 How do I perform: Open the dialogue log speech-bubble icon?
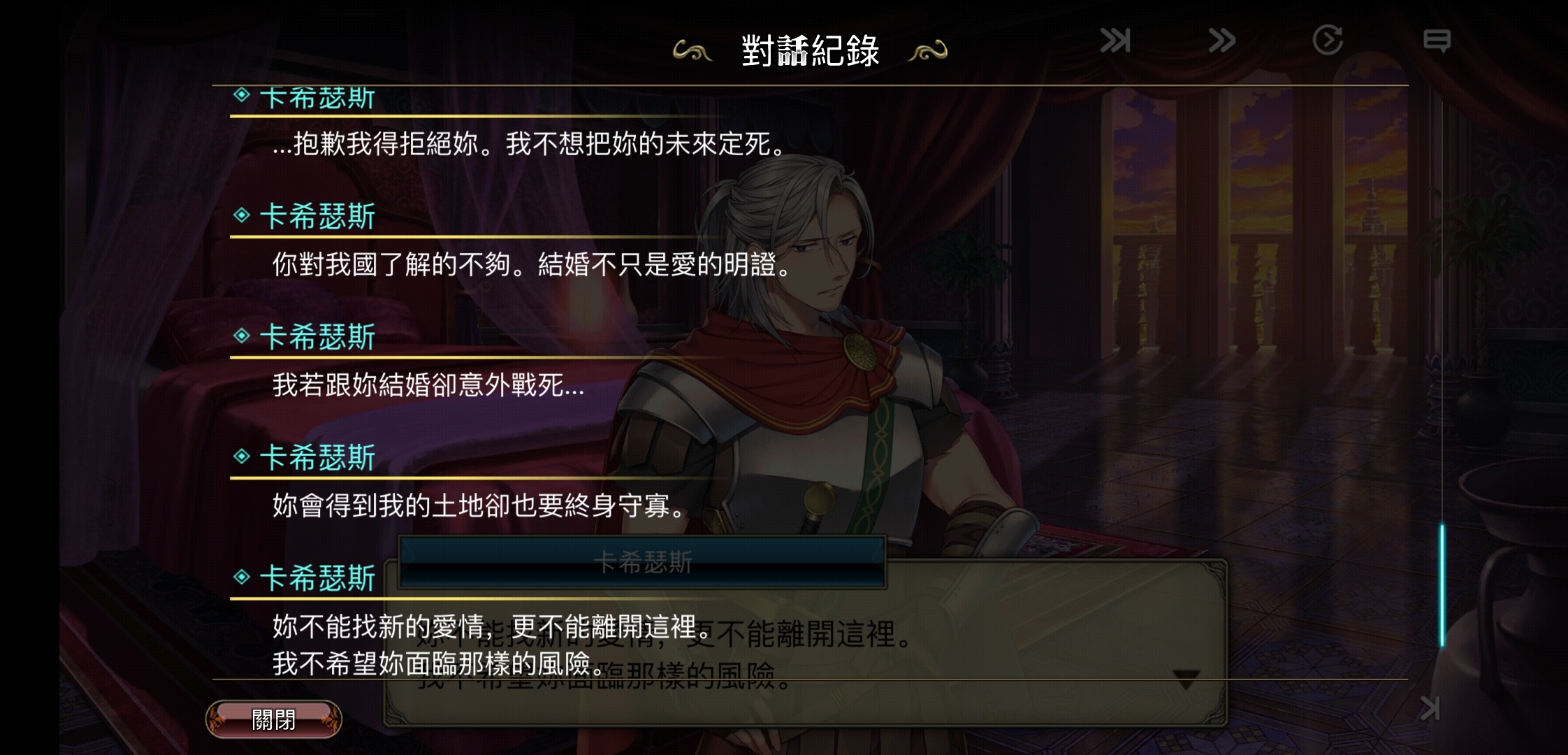pyautogui.click(x=1437, y=41)
